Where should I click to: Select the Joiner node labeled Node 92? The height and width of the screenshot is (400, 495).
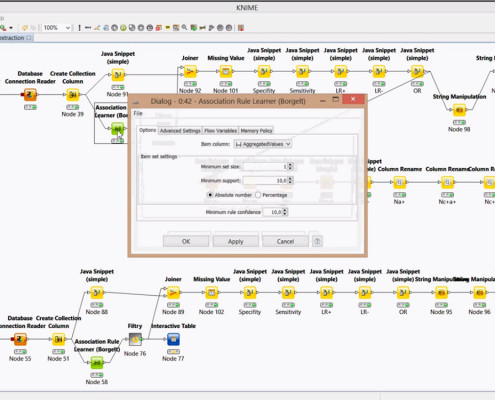pyautogui.click(x=190, y=71)
